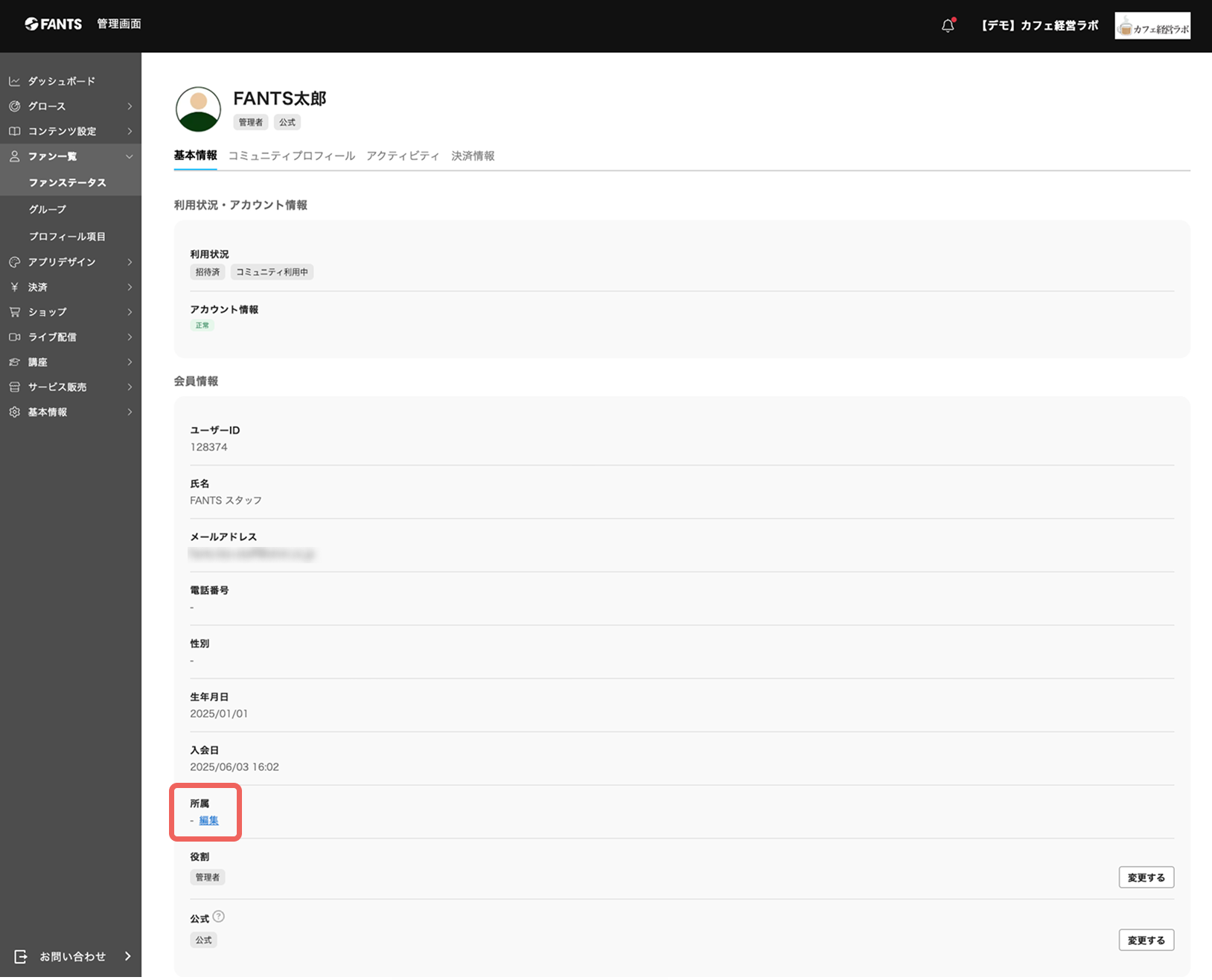This screenshot has width=1212, height=980.
Task: Click the ダッシュボード chart icon
Action: 14,81
